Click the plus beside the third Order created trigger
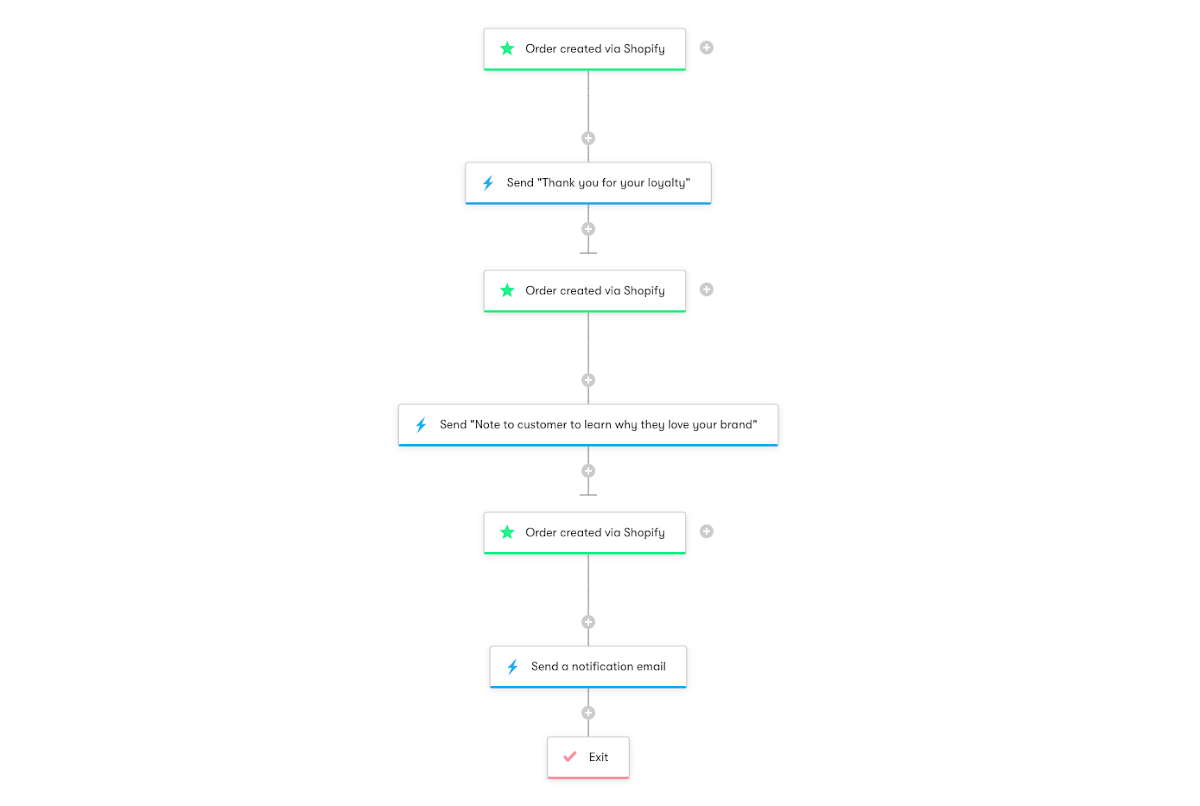 coord(706,531)
